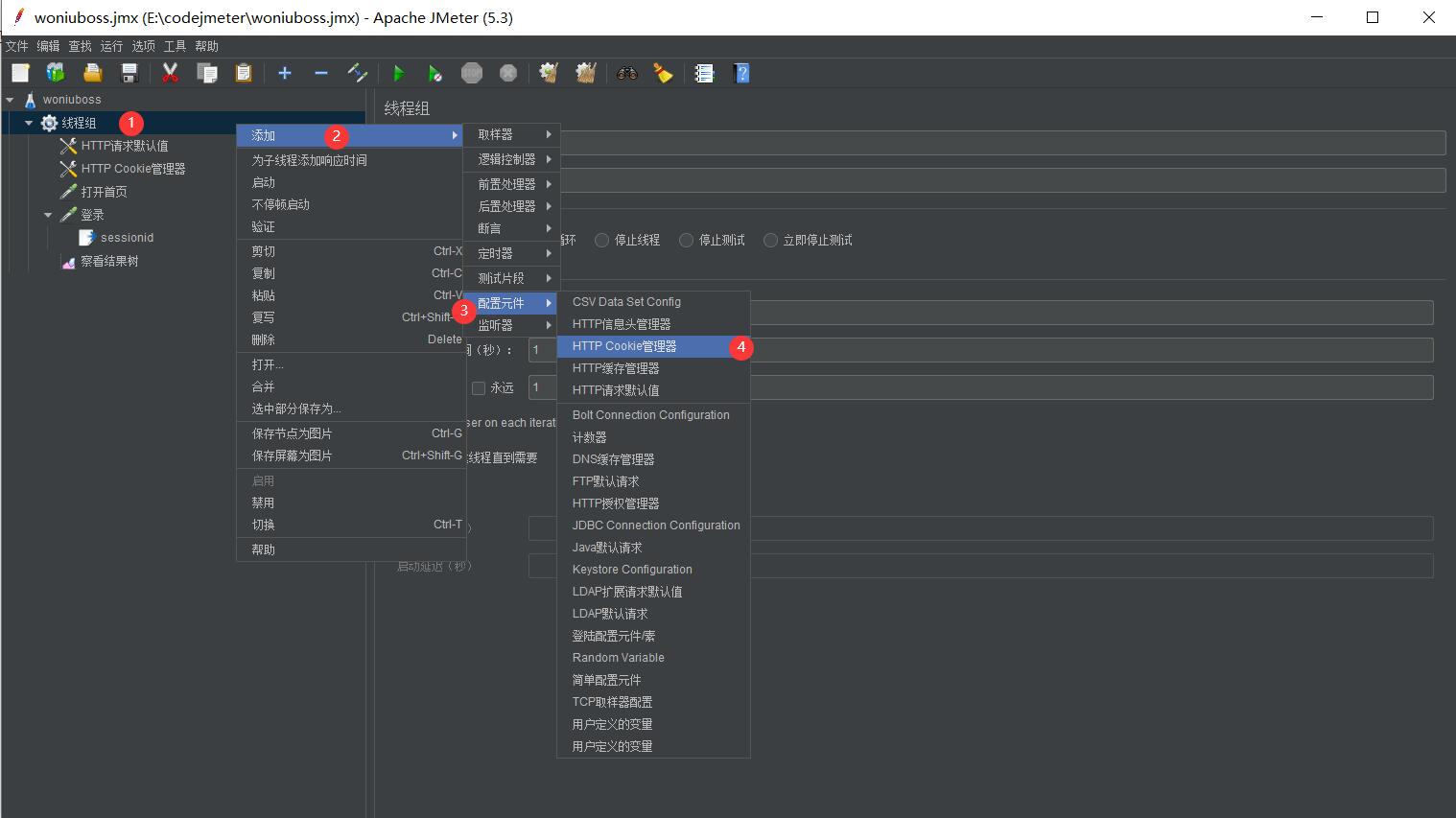The image size is (1456, 818).
Task: Start the test with green play icon
Action: 399,73
